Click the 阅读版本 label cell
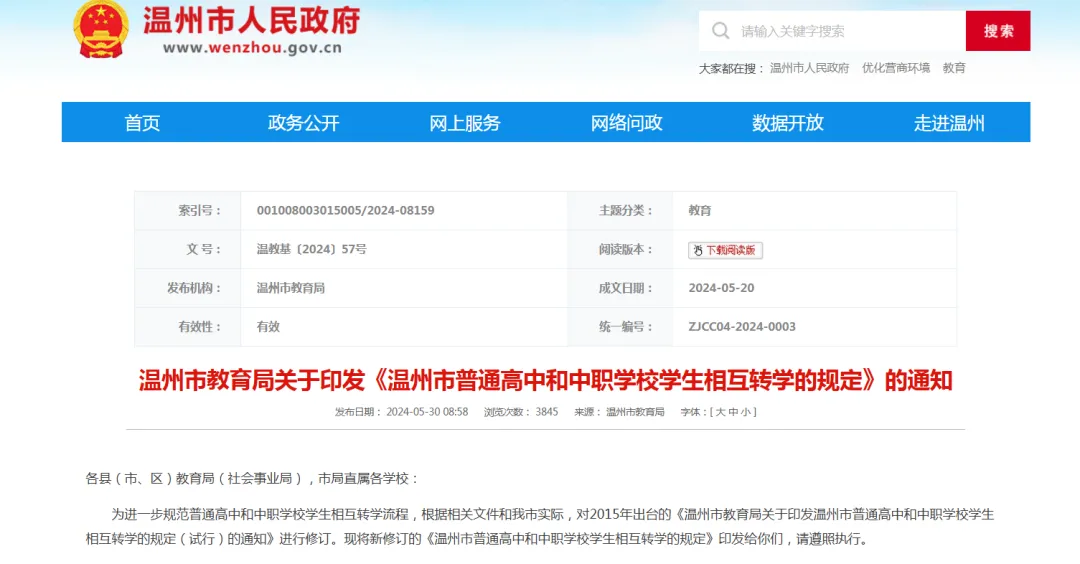 pos(620,249)
